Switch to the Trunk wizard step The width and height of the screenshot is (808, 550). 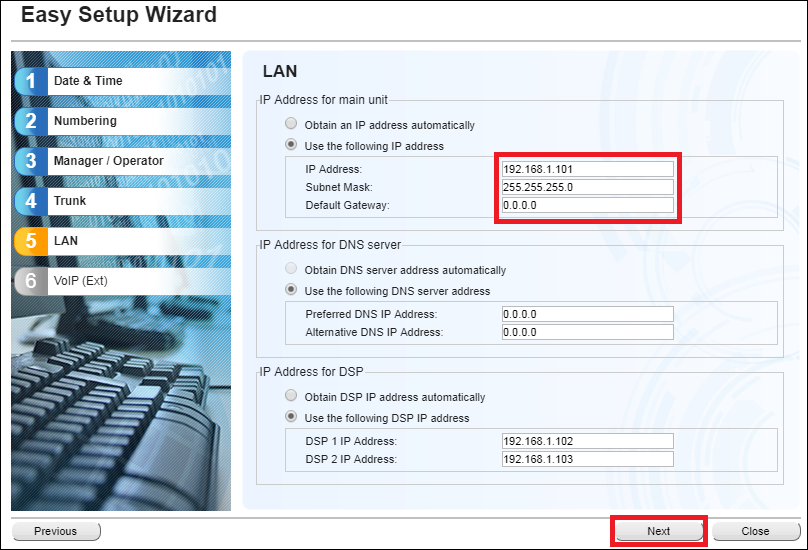(123, 201)
